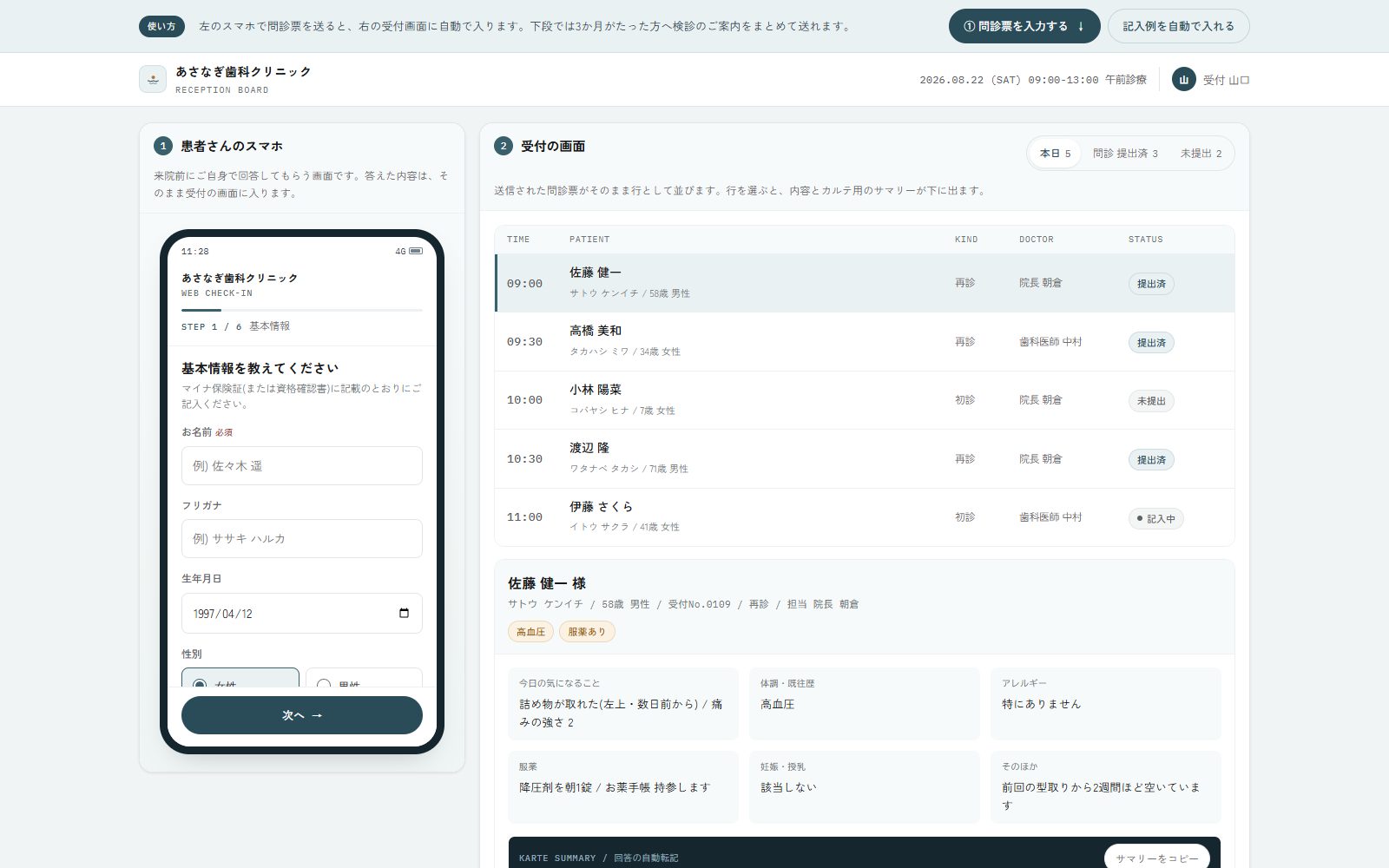Click 記入例を自動で入れる button
1389x868 pixels.
[x=1178, y=26]
